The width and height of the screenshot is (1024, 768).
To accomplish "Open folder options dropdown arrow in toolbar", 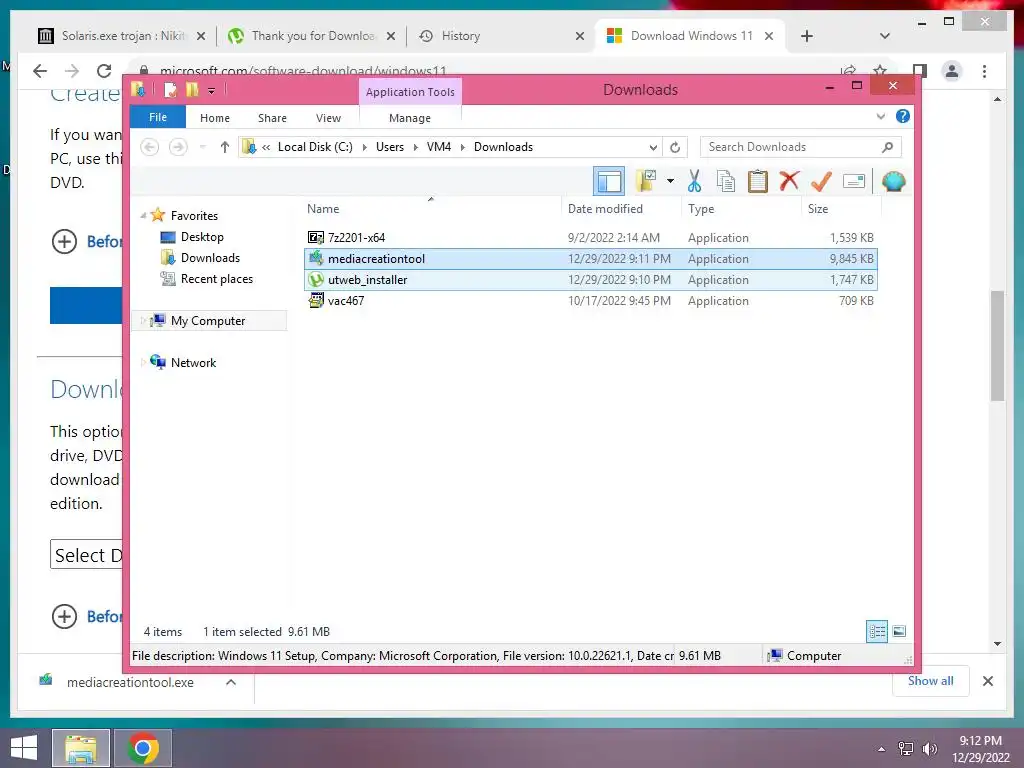I will (670, 181).
